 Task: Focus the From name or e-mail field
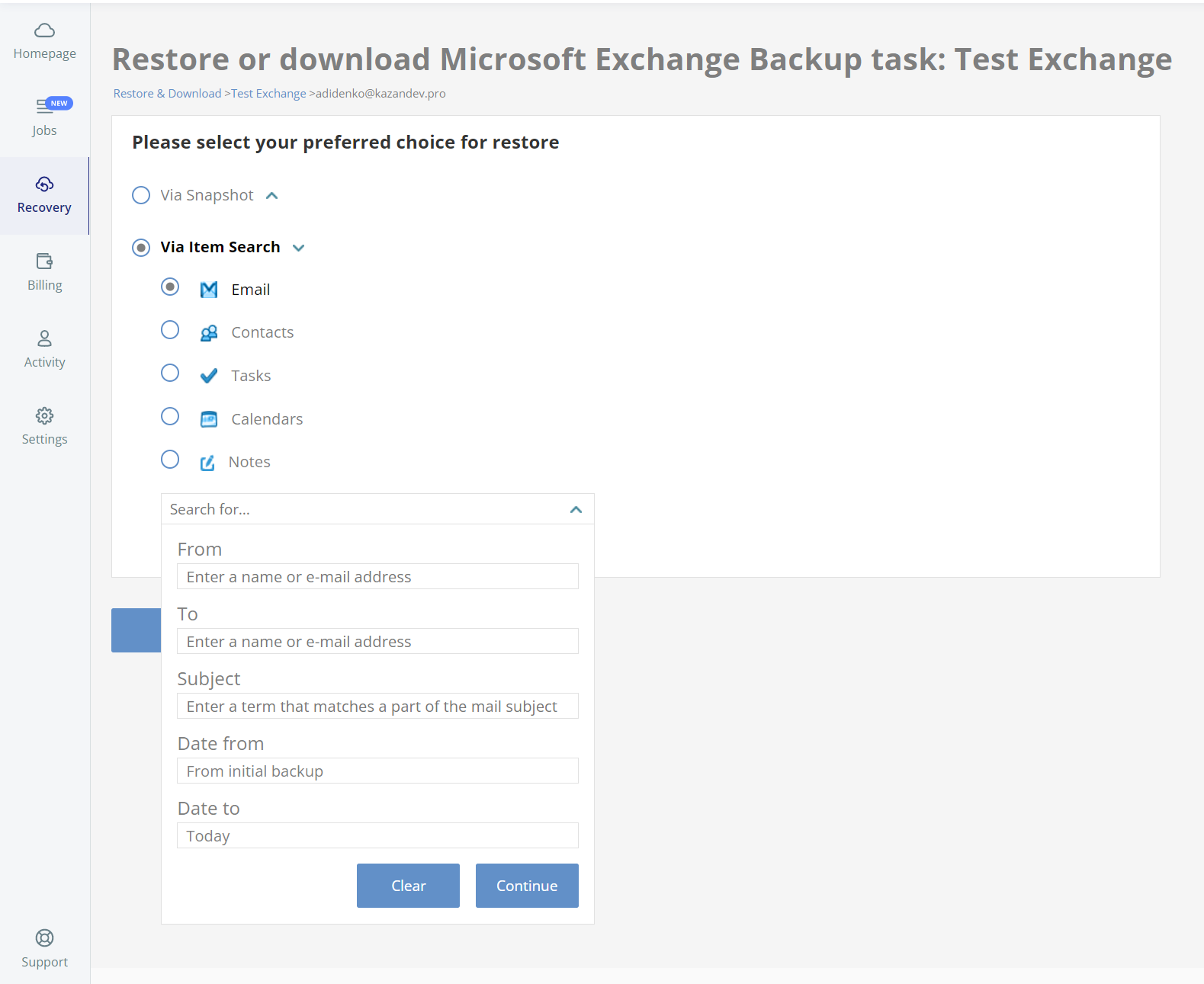(x=377, y=576)
